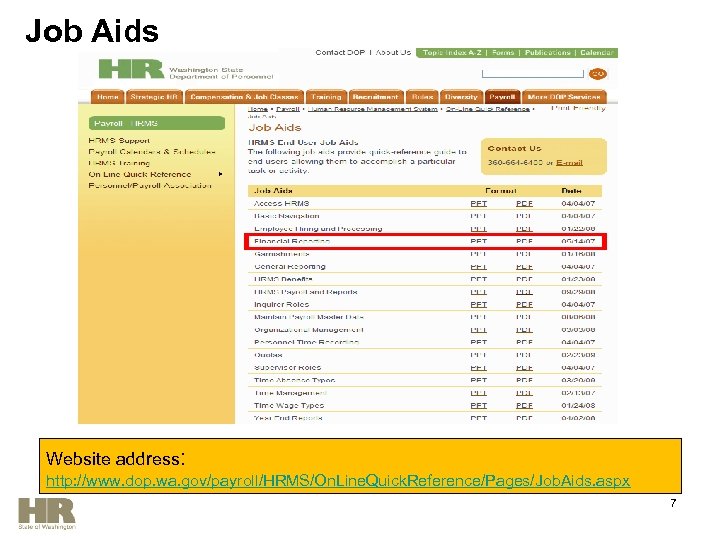Image resolution: width=720 pixels, height=540 pixels.
Task: Open PPT for Organizational Management
Action: pos(478,330)
